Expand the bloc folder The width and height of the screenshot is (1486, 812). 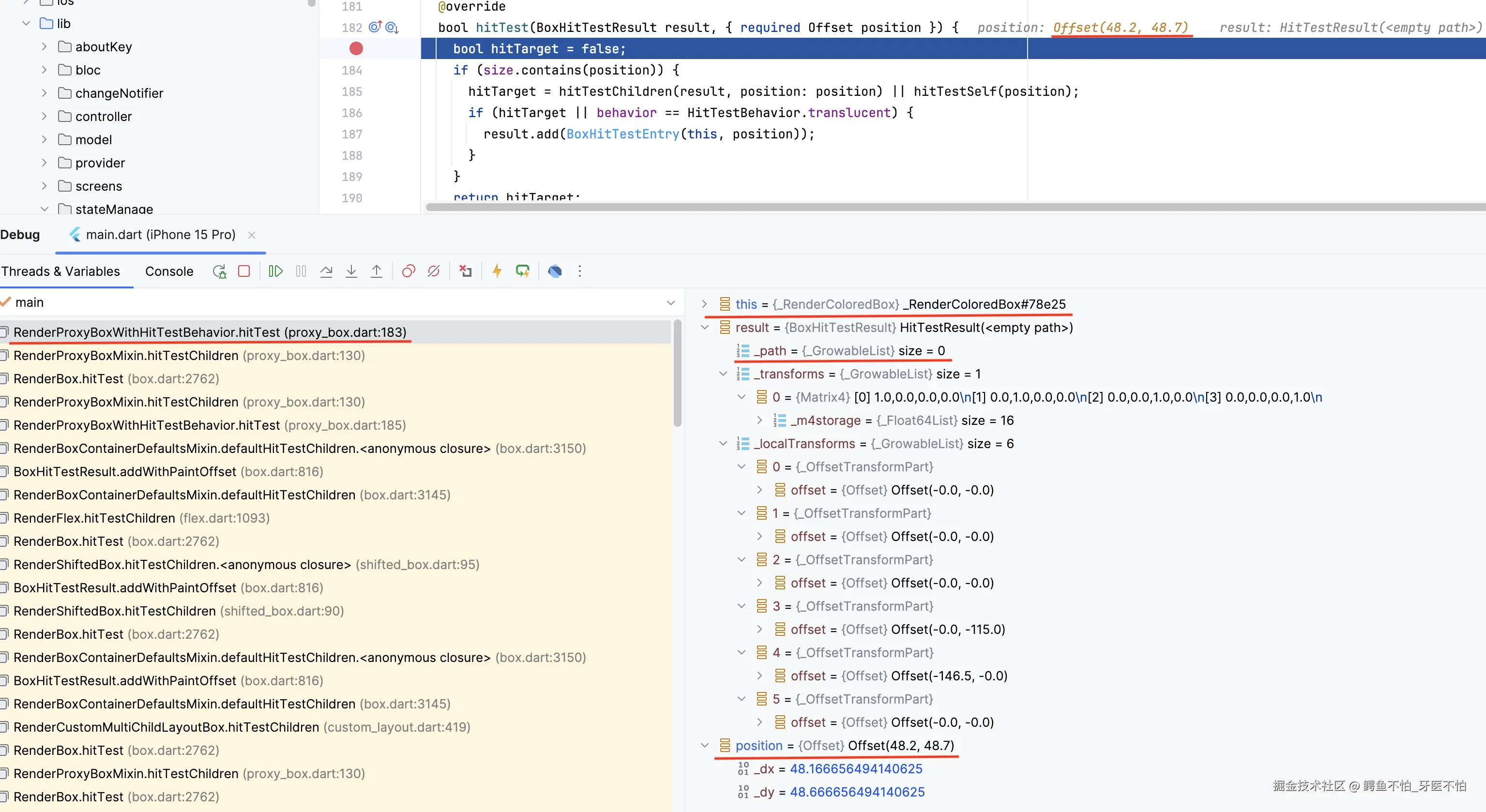coord(45,70)
